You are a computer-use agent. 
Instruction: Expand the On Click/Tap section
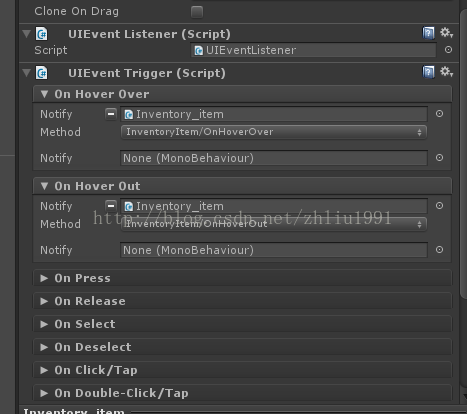(242, 370)
